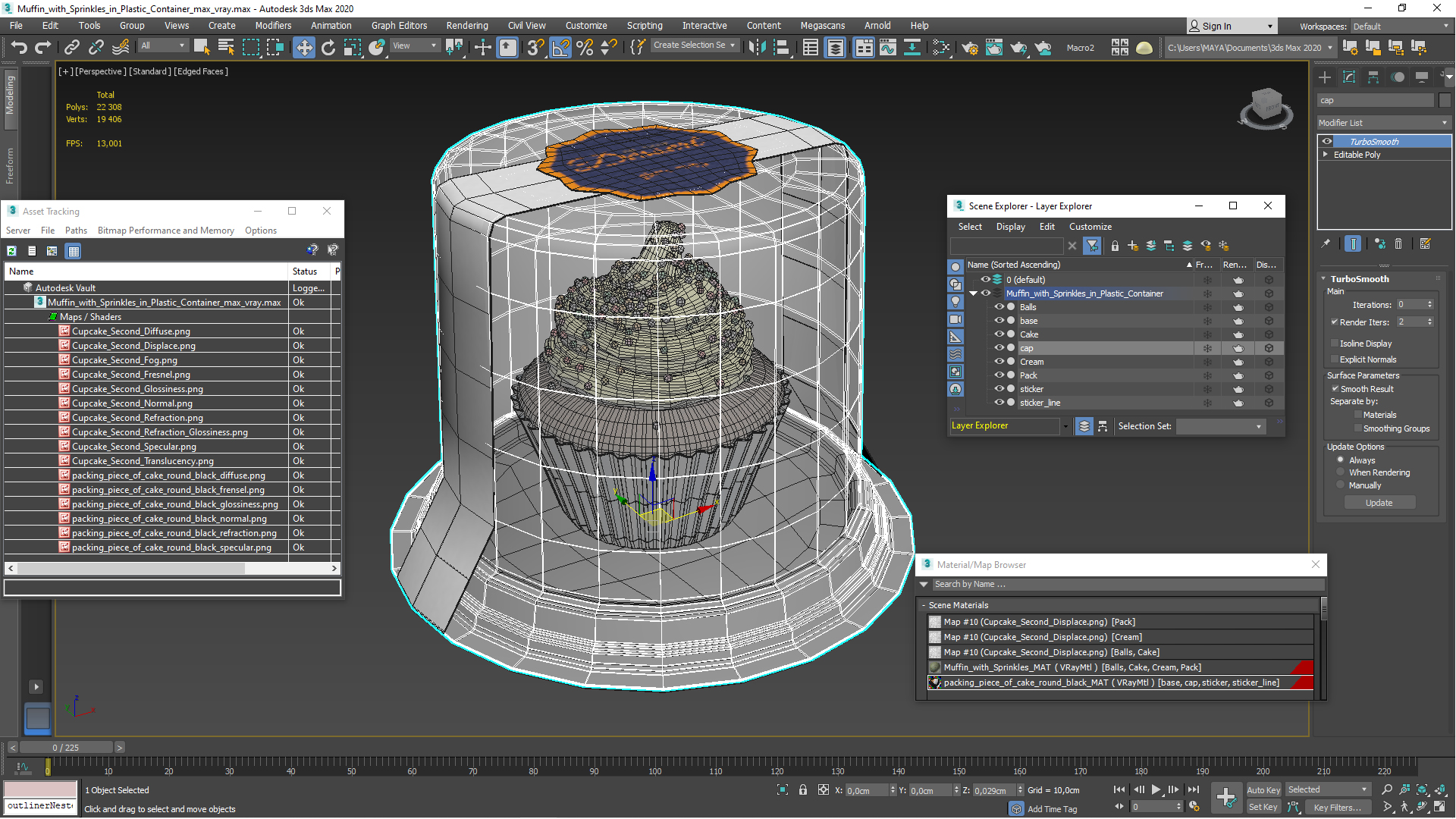The image size is (1456, 819).
Task: Click the TurboSmooth Update button
Action: click(1379, 503)
